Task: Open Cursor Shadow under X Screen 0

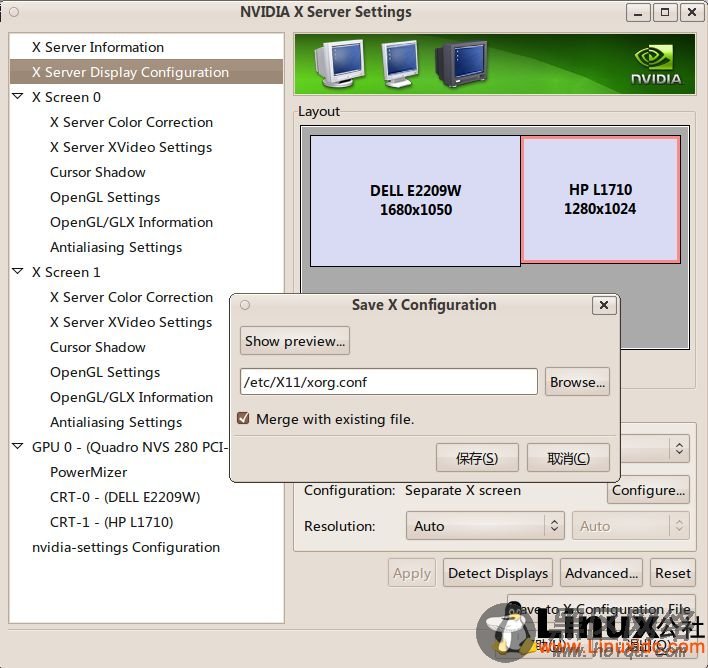Action: pyautogui.click(x=98, y=172)
